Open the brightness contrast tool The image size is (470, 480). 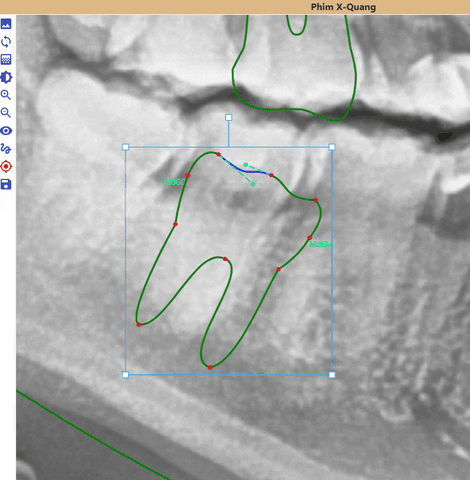[x=6, y=77]
